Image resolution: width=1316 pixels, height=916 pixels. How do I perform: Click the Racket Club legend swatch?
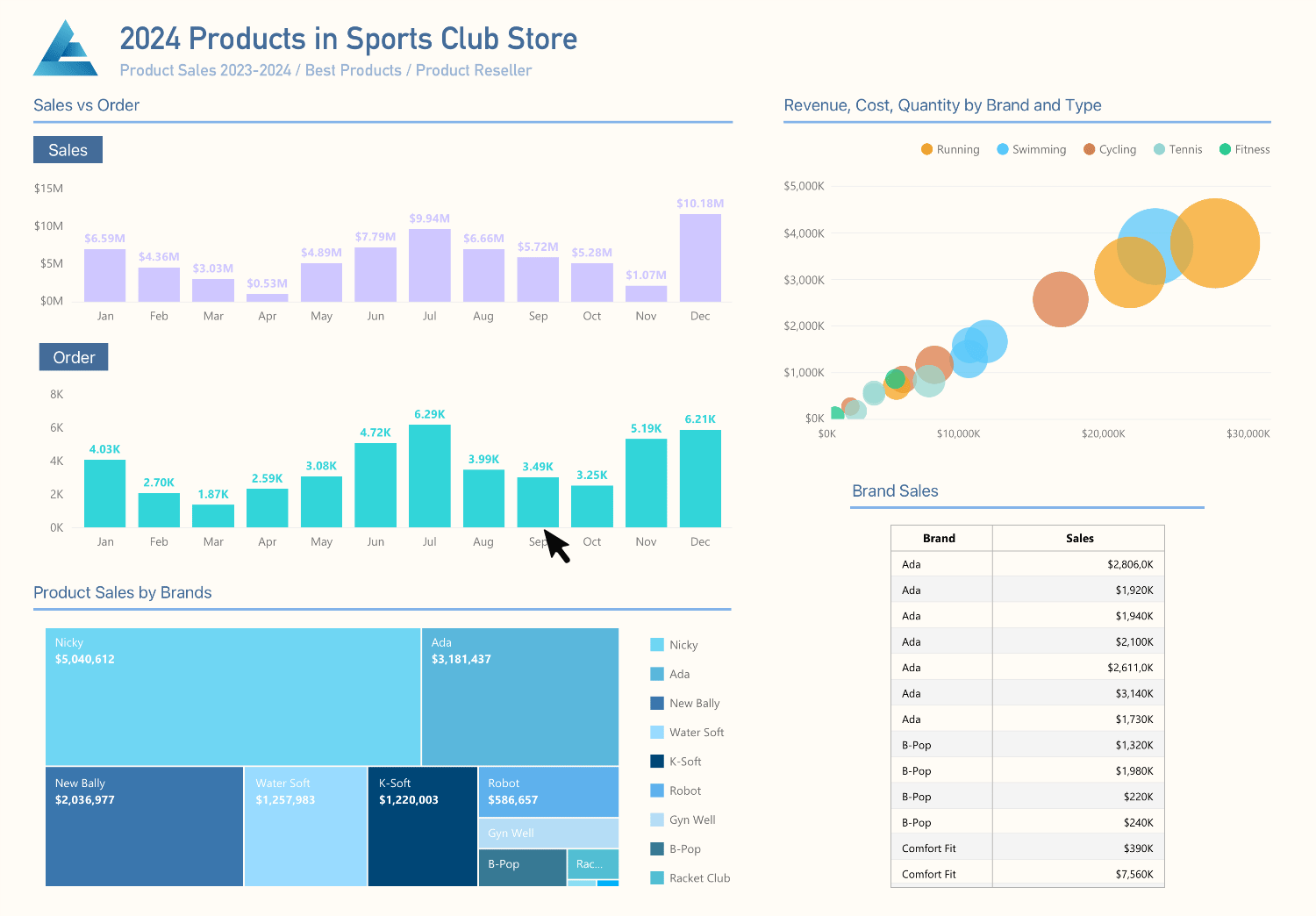(657, 878)
